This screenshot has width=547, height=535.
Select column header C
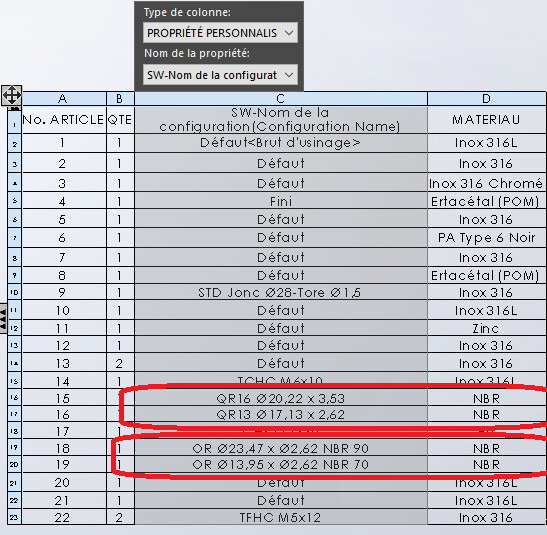(x=281, y=99)
